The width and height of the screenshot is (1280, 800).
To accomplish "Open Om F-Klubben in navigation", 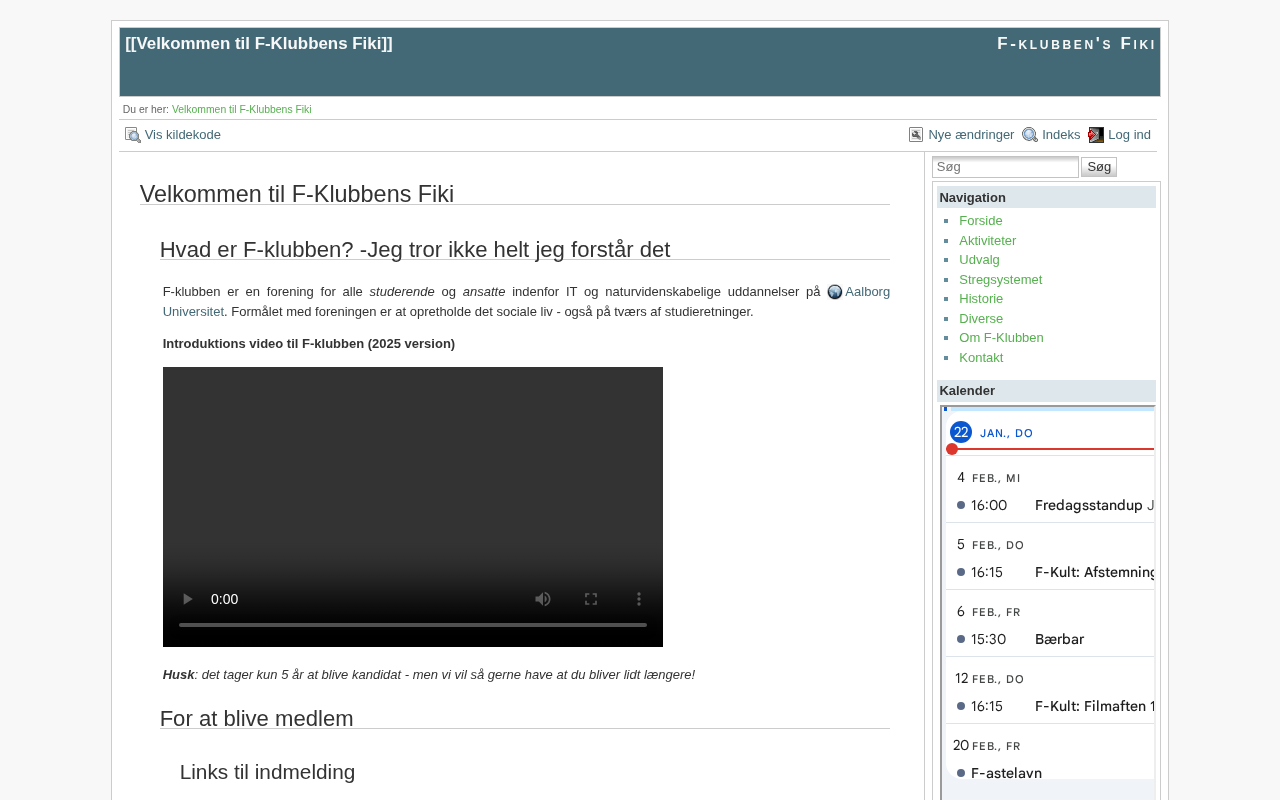I will 1001,338.
